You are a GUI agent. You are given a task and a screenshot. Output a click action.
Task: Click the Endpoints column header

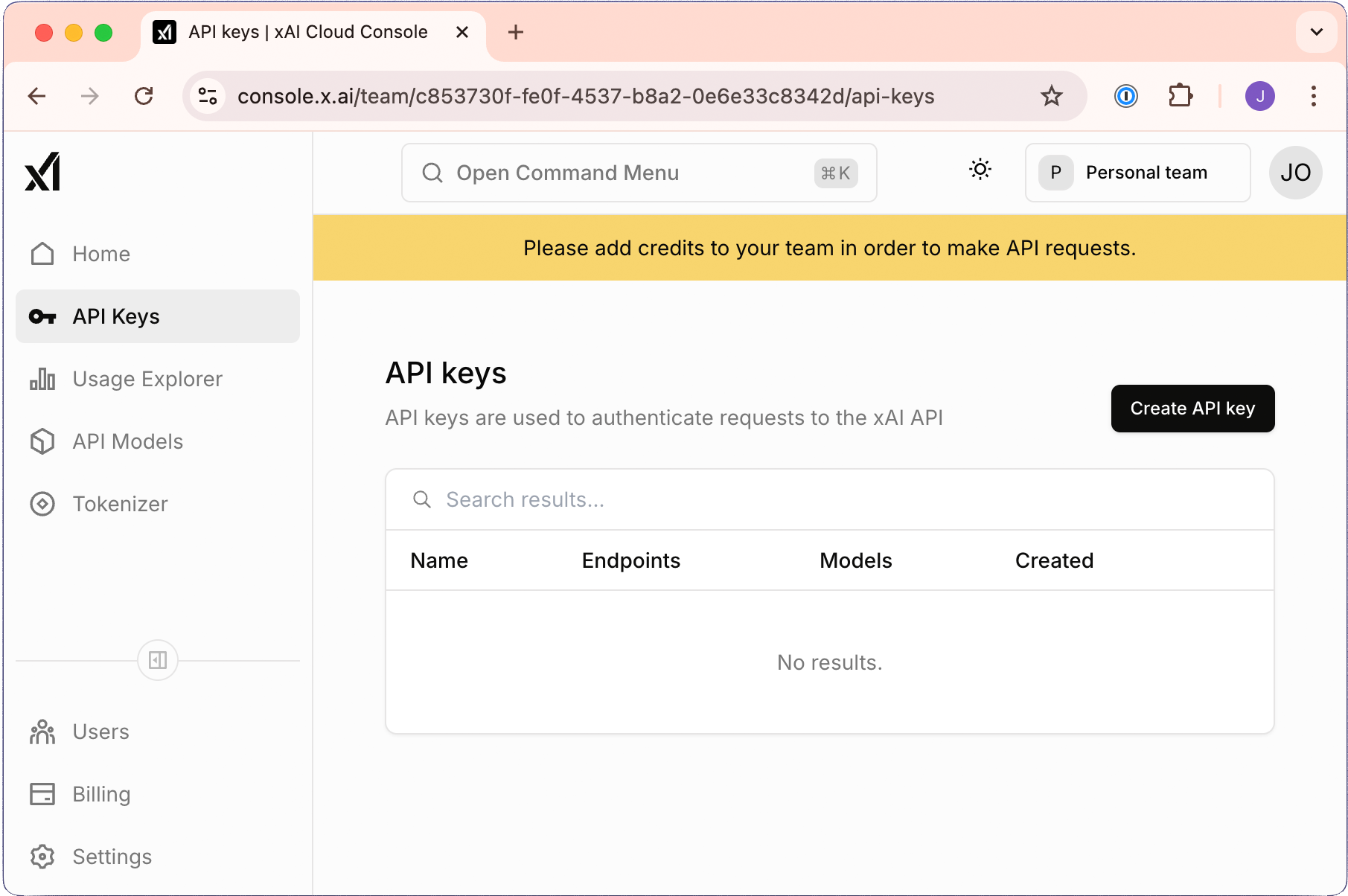click(631, 560)
